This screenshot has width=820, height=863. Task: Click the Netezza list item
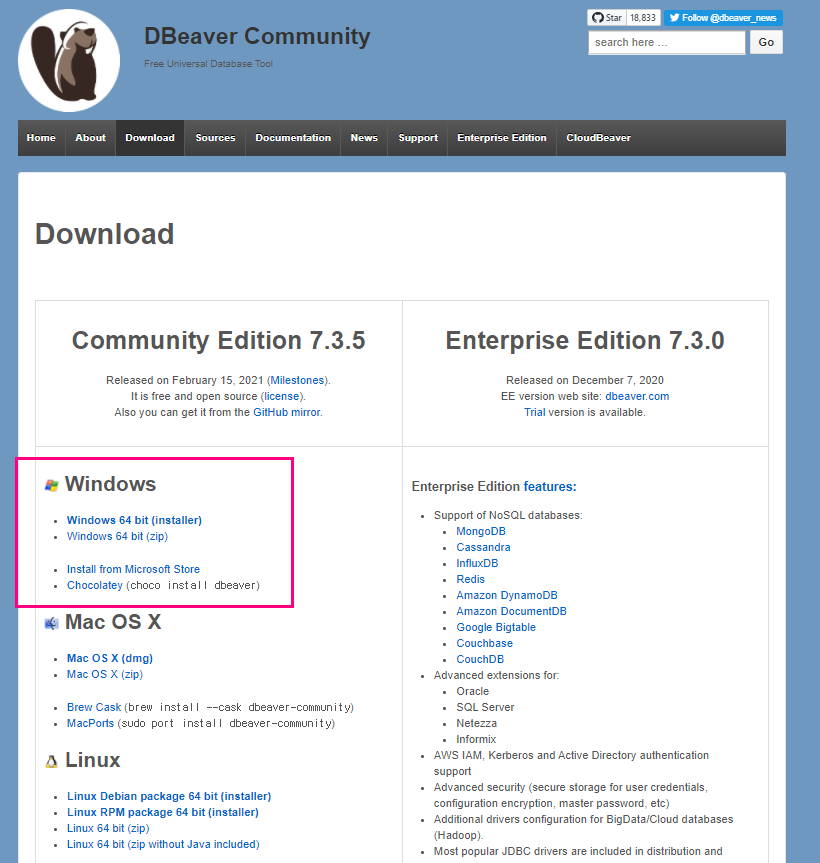click(x=477, y=723)
